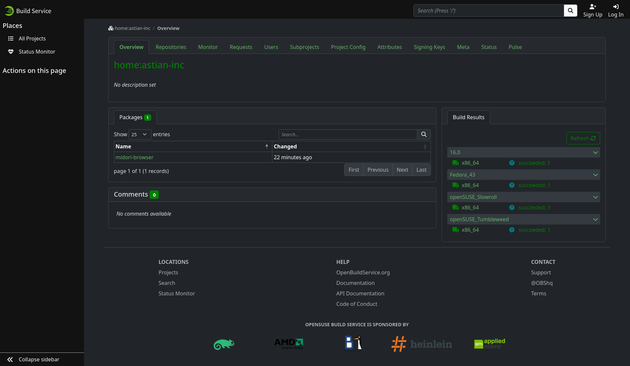Click the repository icon in the openSUSE_Slowroll row

[455, 208]
